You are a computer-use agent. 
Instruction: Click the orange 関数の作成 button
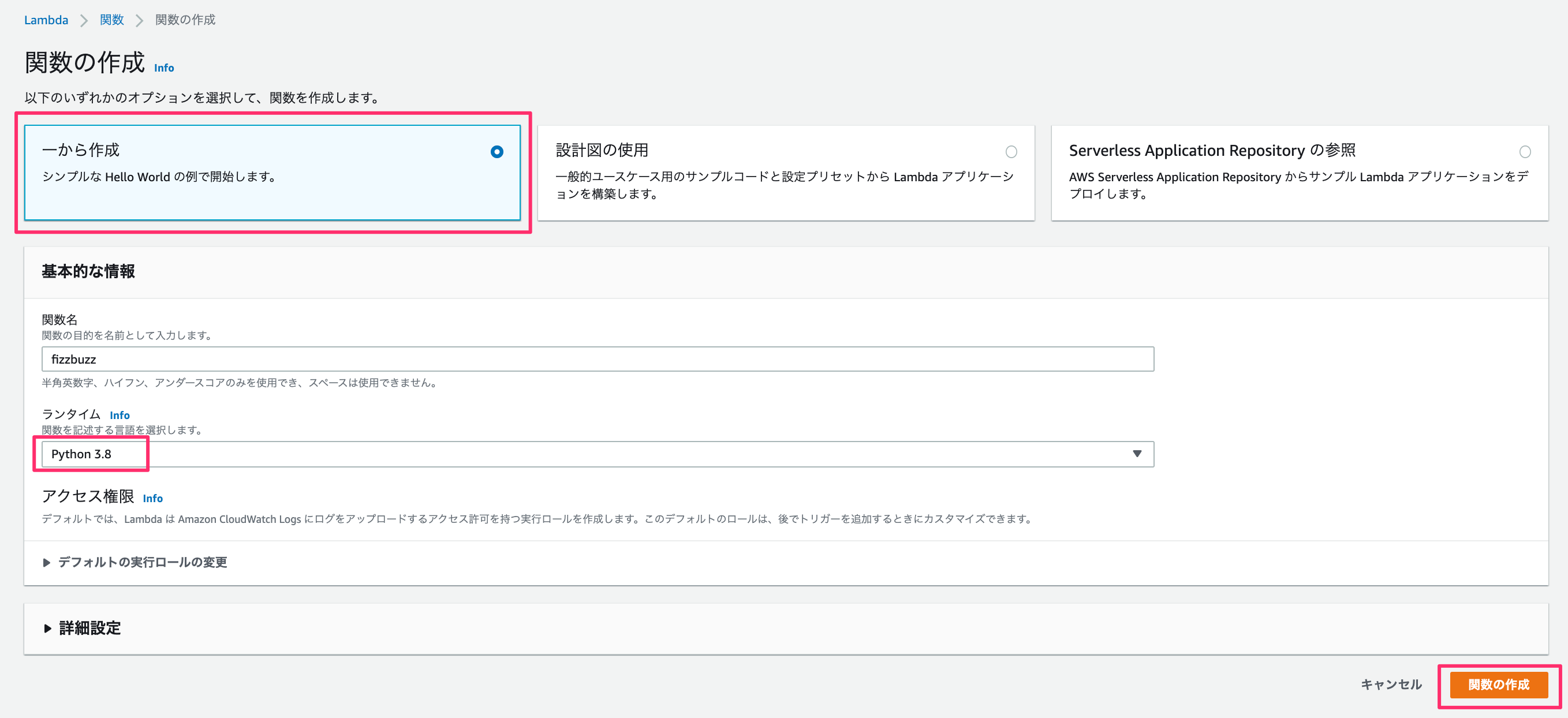(1499, 685)
